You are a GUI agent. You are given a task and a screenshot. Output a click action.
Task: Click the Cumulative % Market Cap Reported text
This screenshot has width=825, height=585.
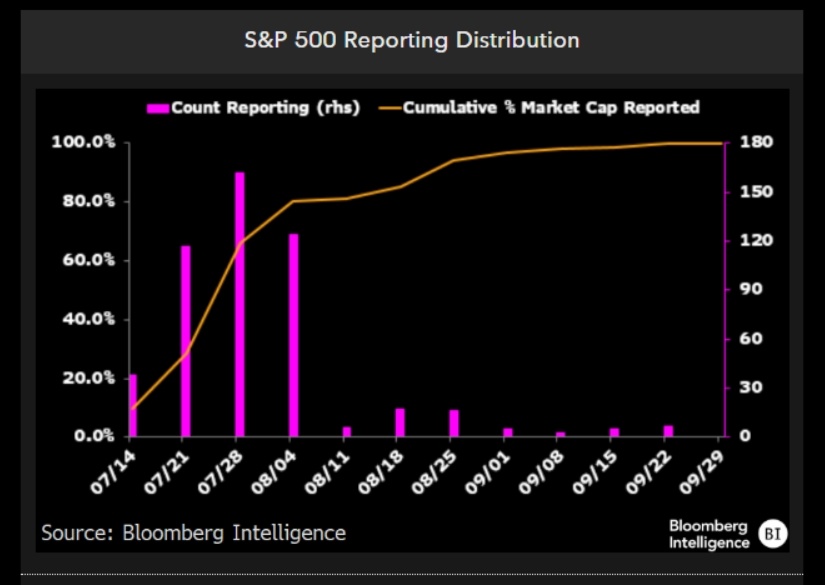tap(551, 108)
